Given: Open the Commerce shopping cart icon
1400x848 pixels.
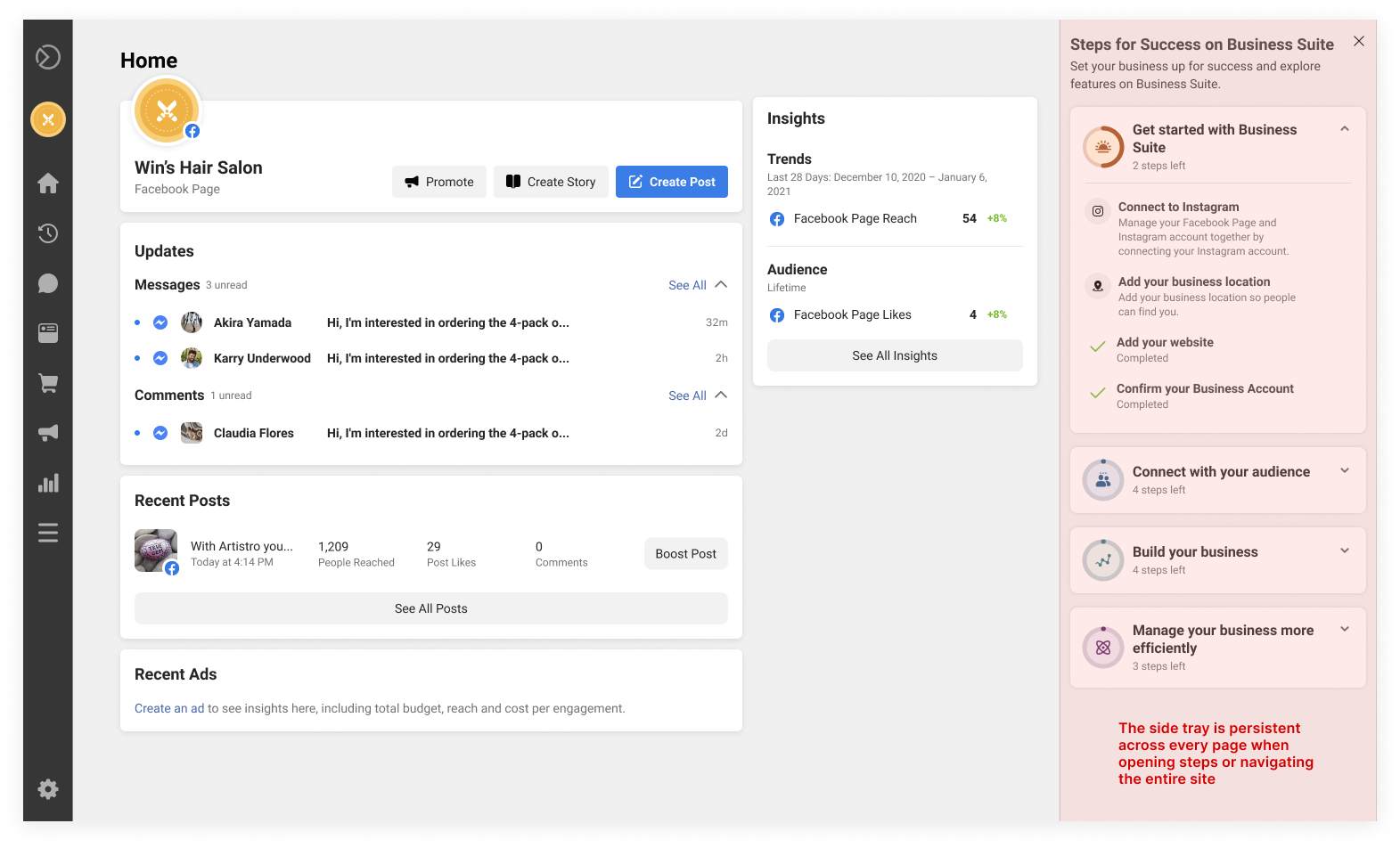Looking at the screenshot, I should [x=48, y=383].
